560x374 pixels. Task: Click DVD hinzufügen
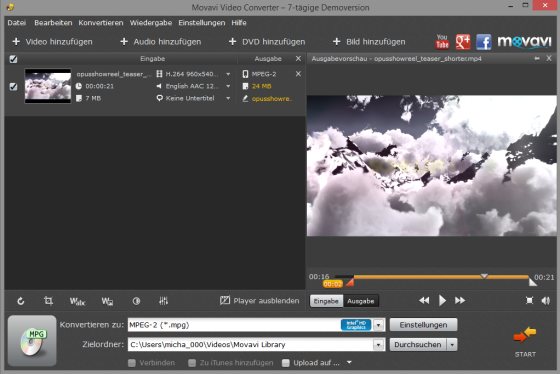267,42
